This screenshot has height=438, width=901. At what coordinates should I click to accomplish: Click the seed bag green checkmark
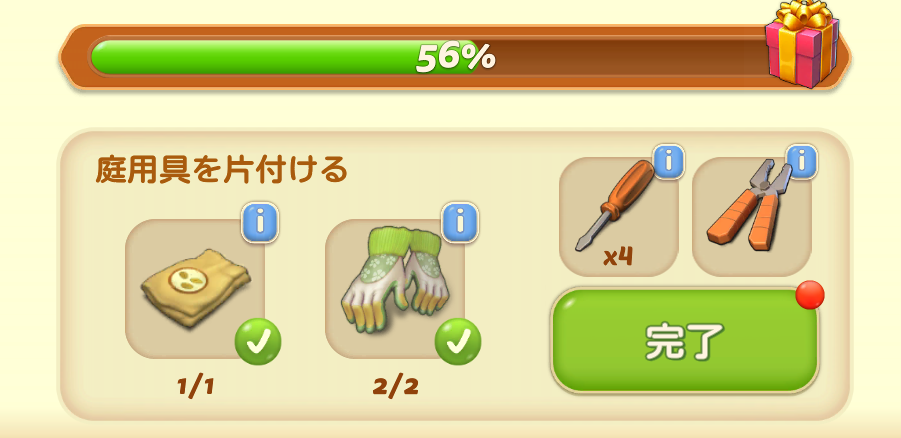pyautogui.click(x=258, y=342)
